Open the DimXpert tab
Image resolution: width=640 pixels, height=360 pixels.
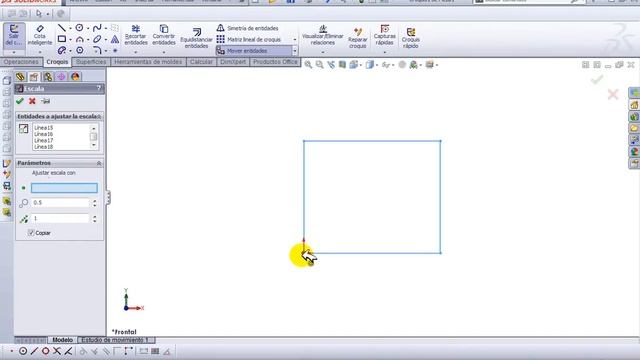coord(233,62)
